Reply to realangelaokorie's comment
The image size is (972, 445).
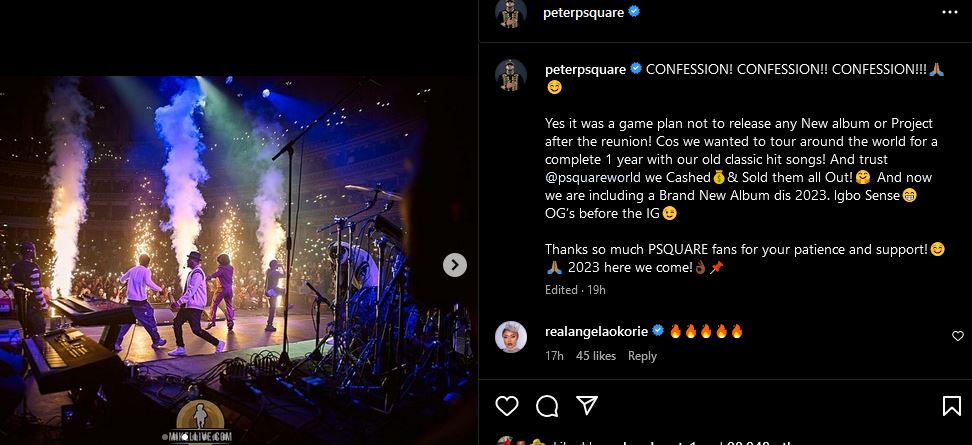(x=642, y=356)
